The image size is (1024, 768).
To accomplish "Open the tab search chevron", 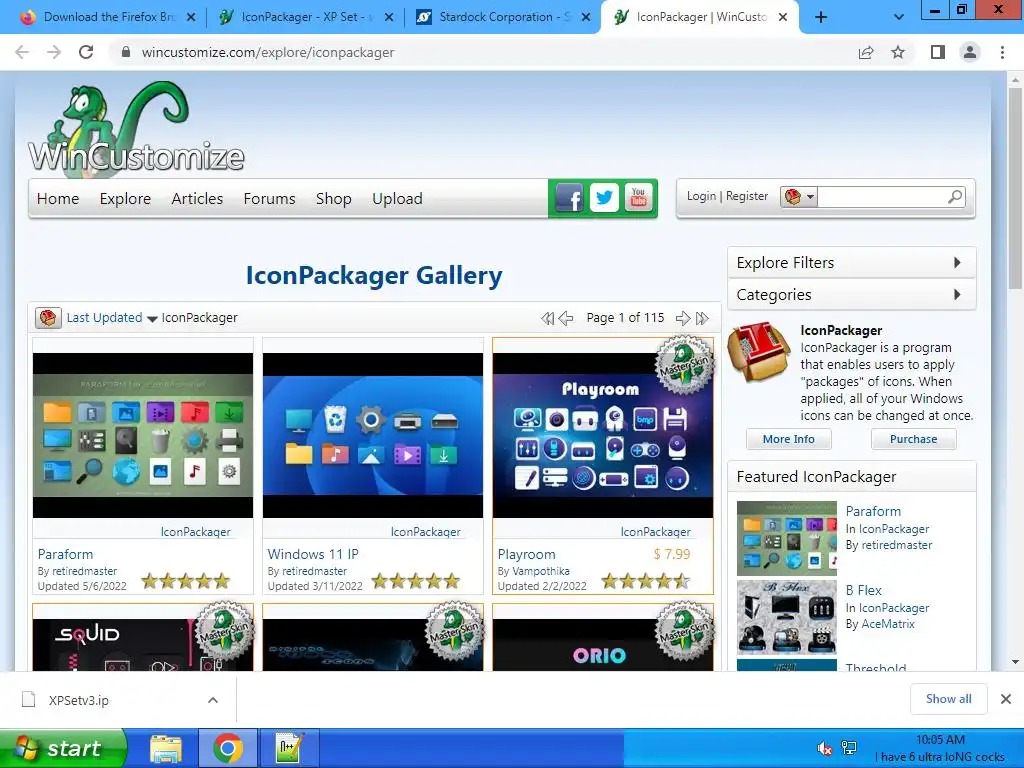I will click(x=899, y=18).
